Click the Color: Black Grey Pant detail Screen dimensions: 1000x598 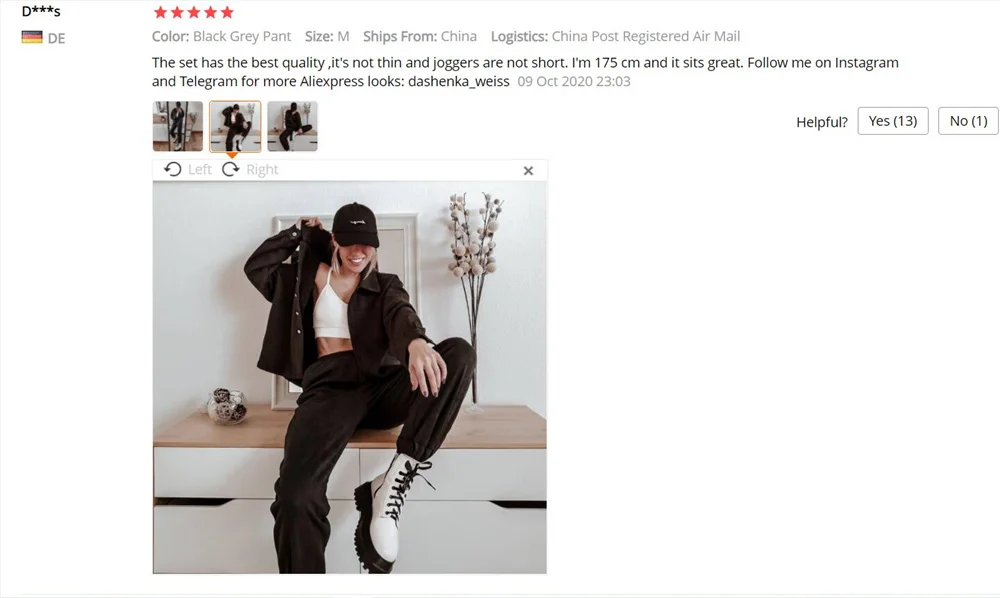(x=221, y=36)
